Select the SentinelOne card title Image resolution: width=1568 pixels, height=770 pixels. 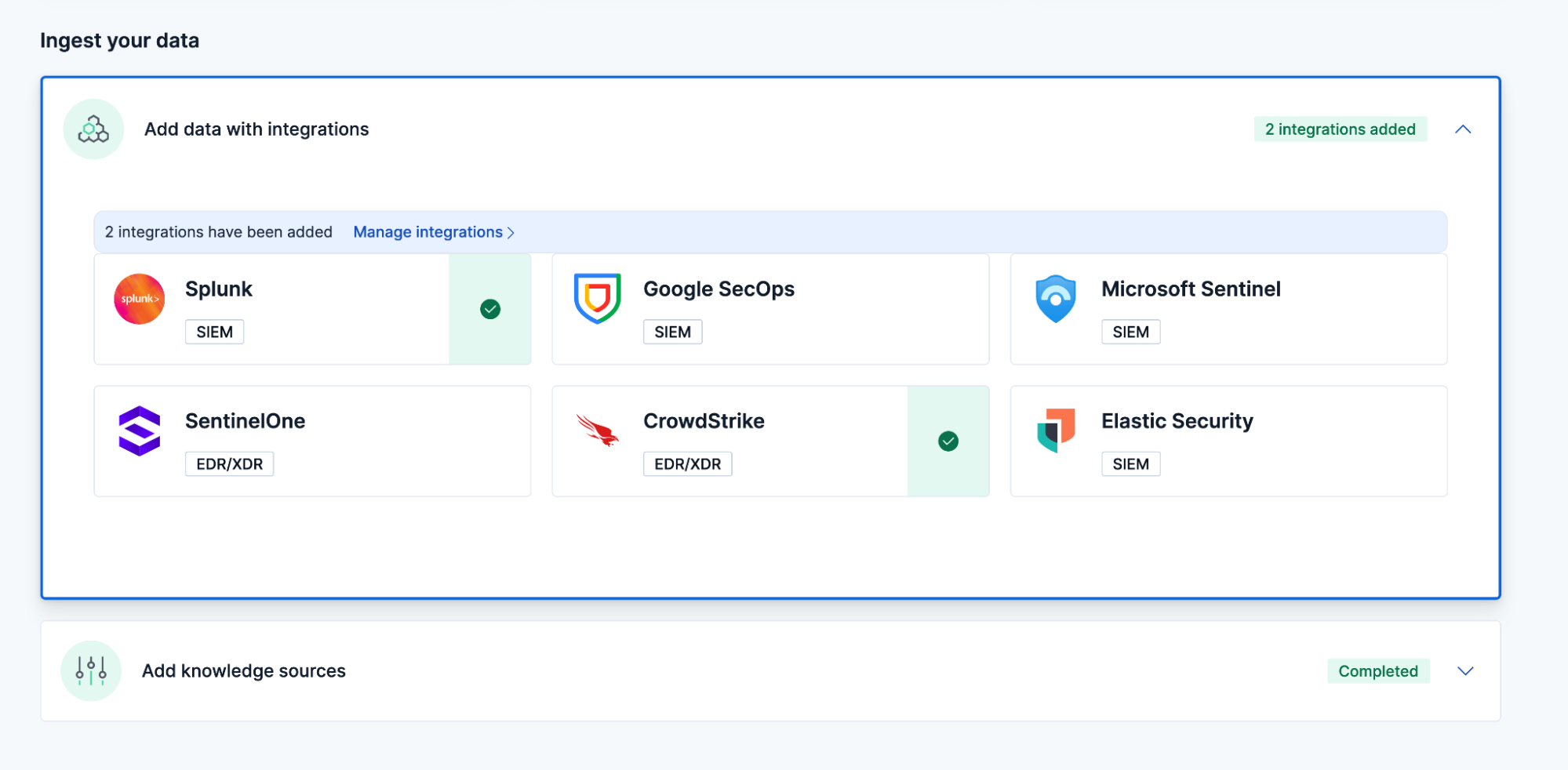point(245,421)
